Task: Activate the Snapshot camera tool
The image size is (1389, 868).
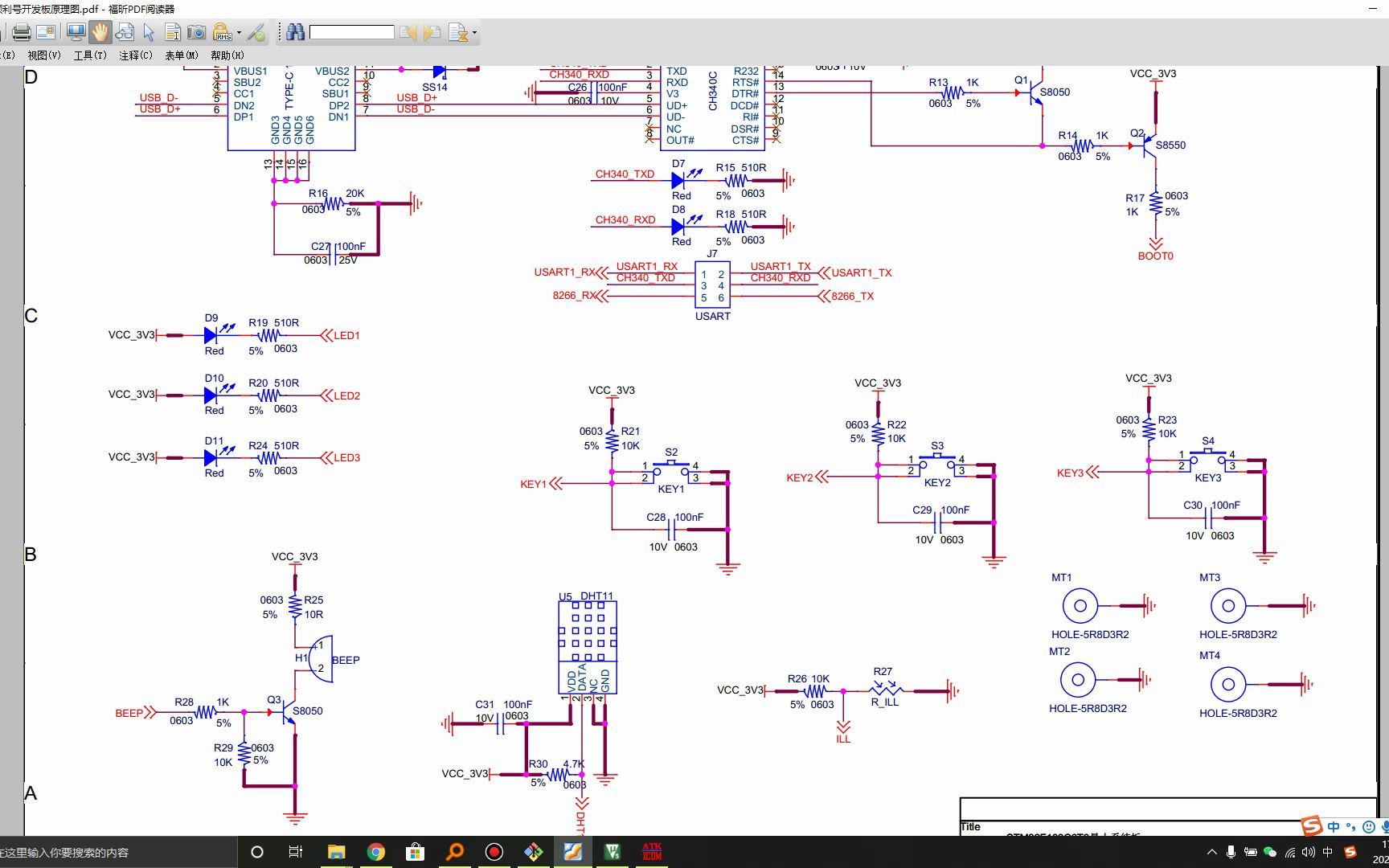Action: click(x=197, y=32)
